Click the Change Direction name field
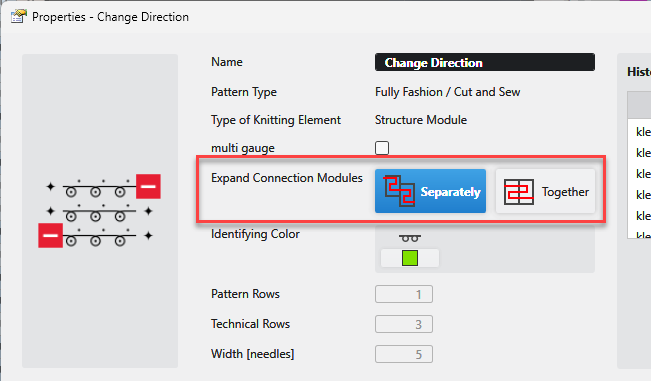Screen dimensions: 651x381 pos(485,62)
